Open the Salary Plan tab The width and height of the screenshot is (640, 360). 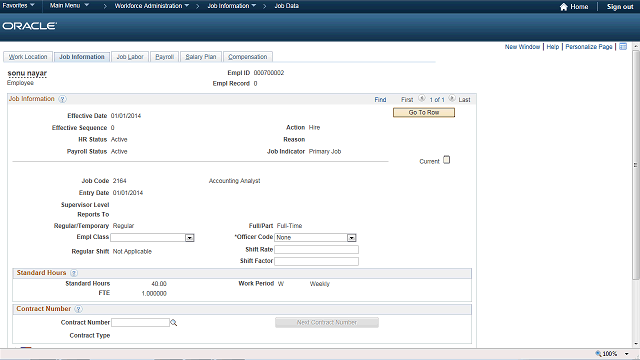tap(200, 57)
